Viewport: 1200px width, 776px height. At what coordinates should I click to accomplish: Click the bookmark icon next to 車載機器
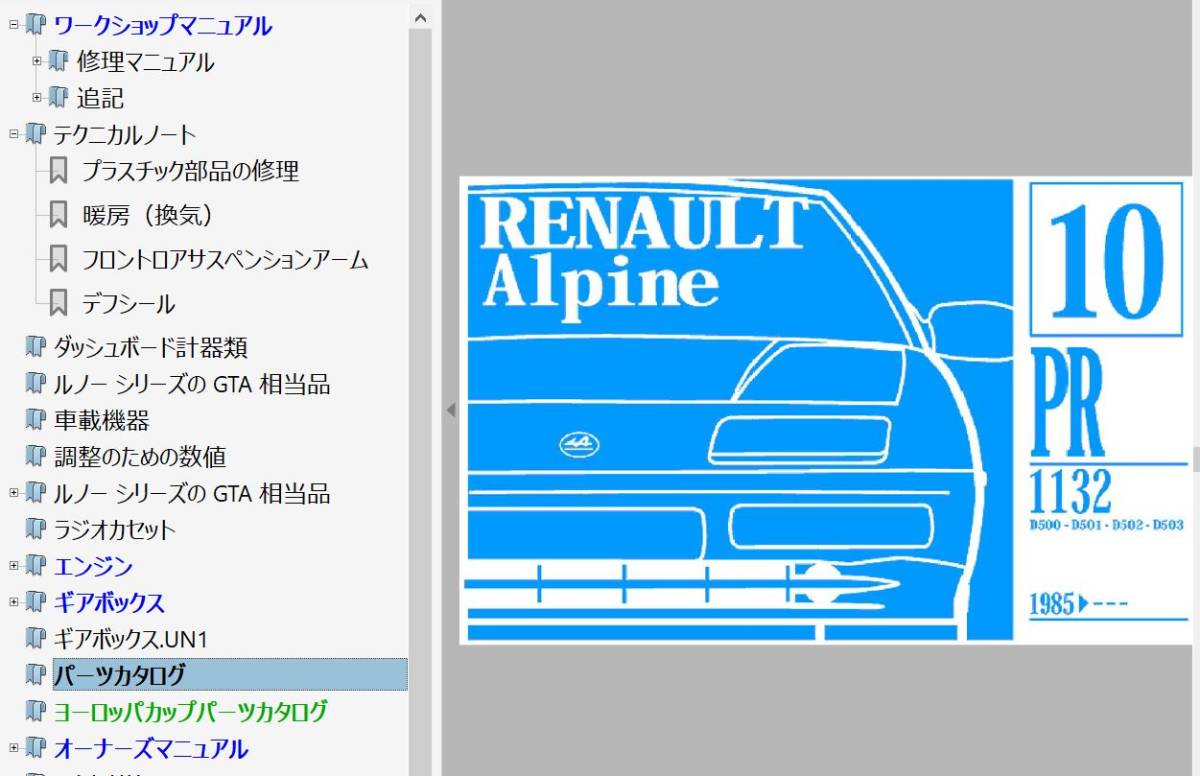click(x=36, y=420)
